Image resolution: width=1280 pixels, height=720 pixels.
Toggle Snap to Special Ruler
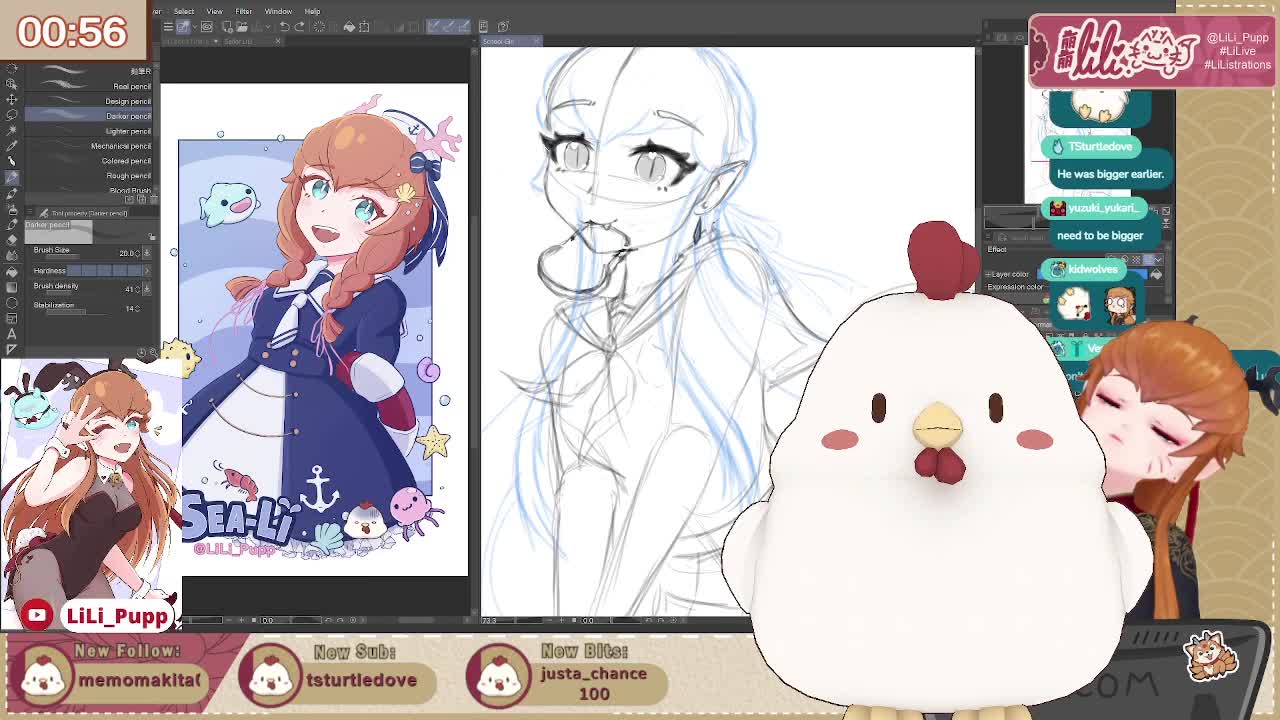tap(449, 27)
